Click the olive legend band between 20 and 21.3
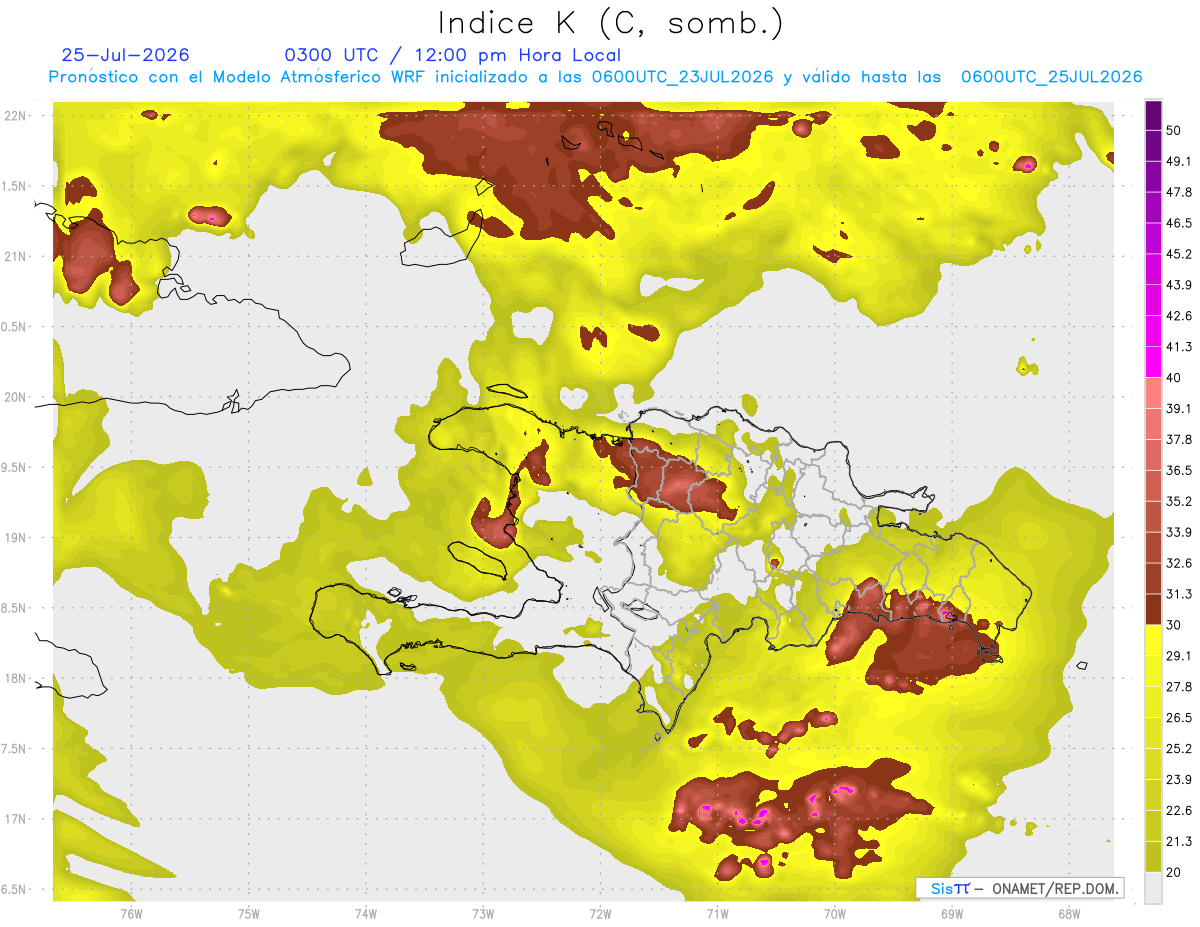The width and height of the screenshot is (1200, 927). [1153, 857]
